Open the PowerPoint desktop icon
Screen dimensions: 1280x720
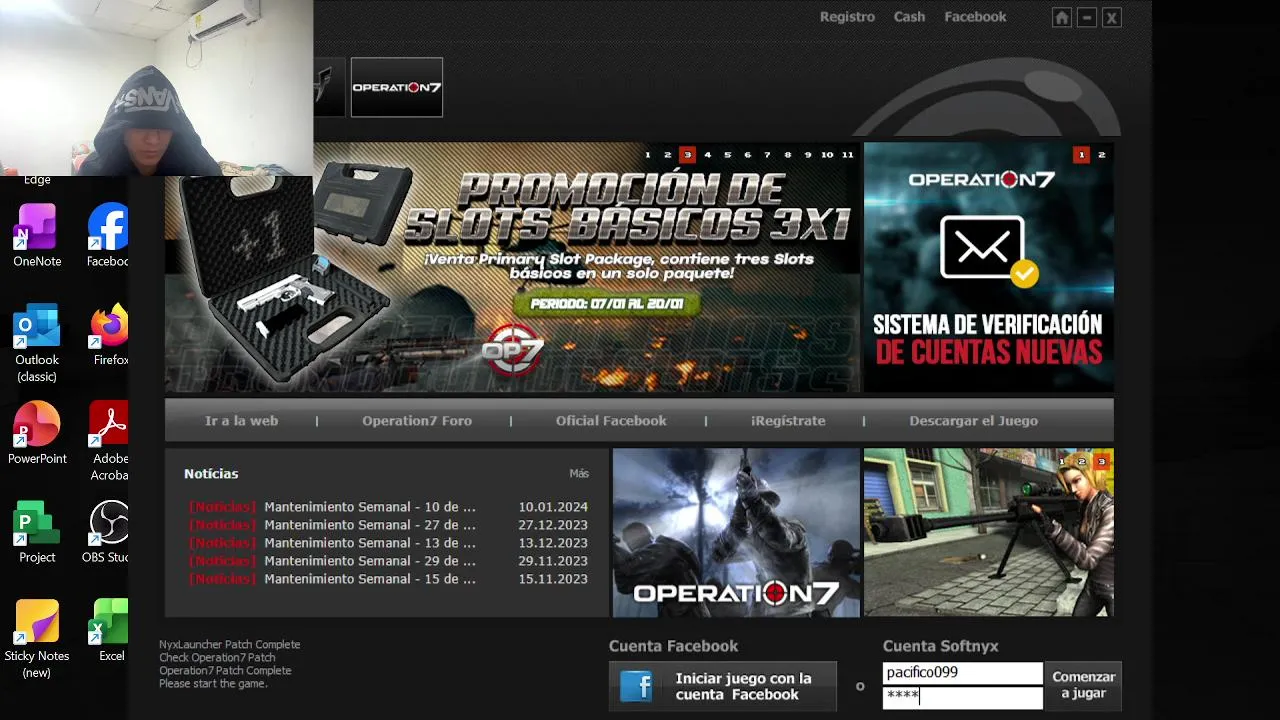click(x=37, y=433)
